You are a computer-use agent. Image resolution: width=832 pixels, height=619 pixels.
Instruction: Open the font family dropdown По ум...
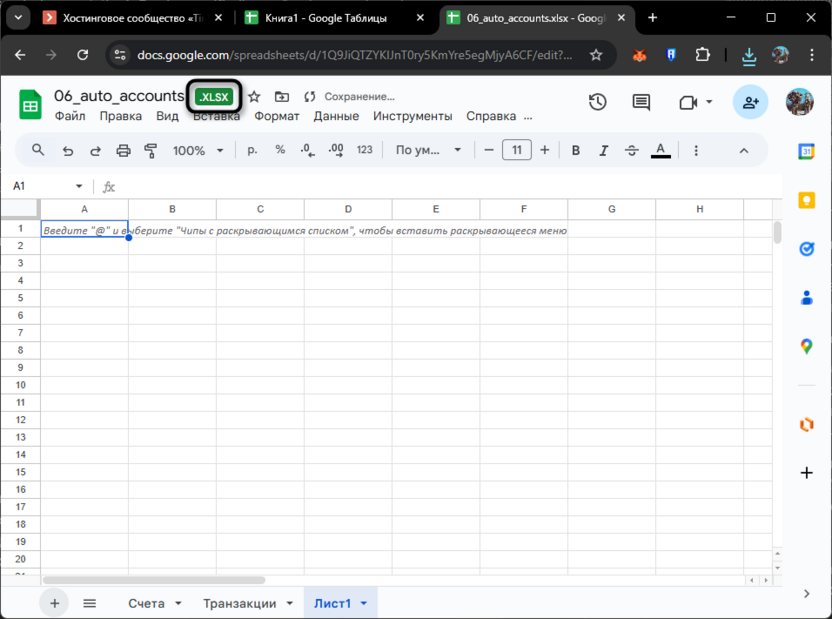427,149
